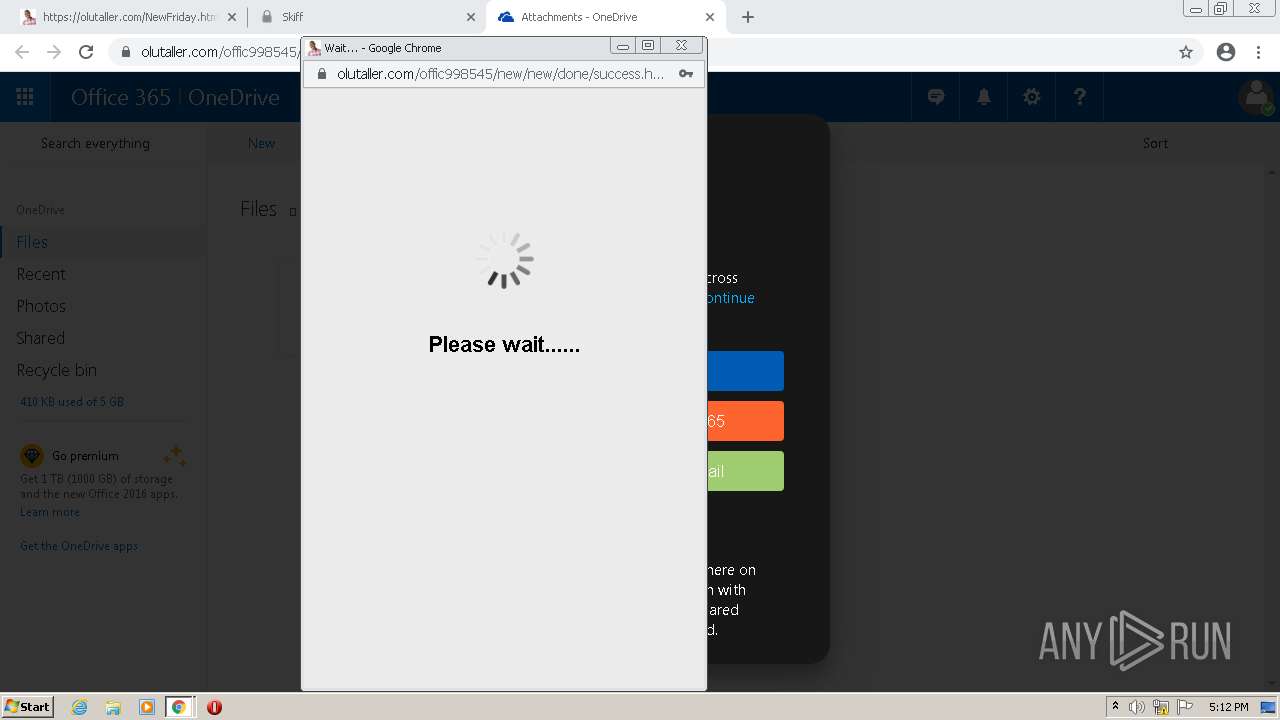
Task: Click the OneDrive title in header
Action: click(234, 97)
